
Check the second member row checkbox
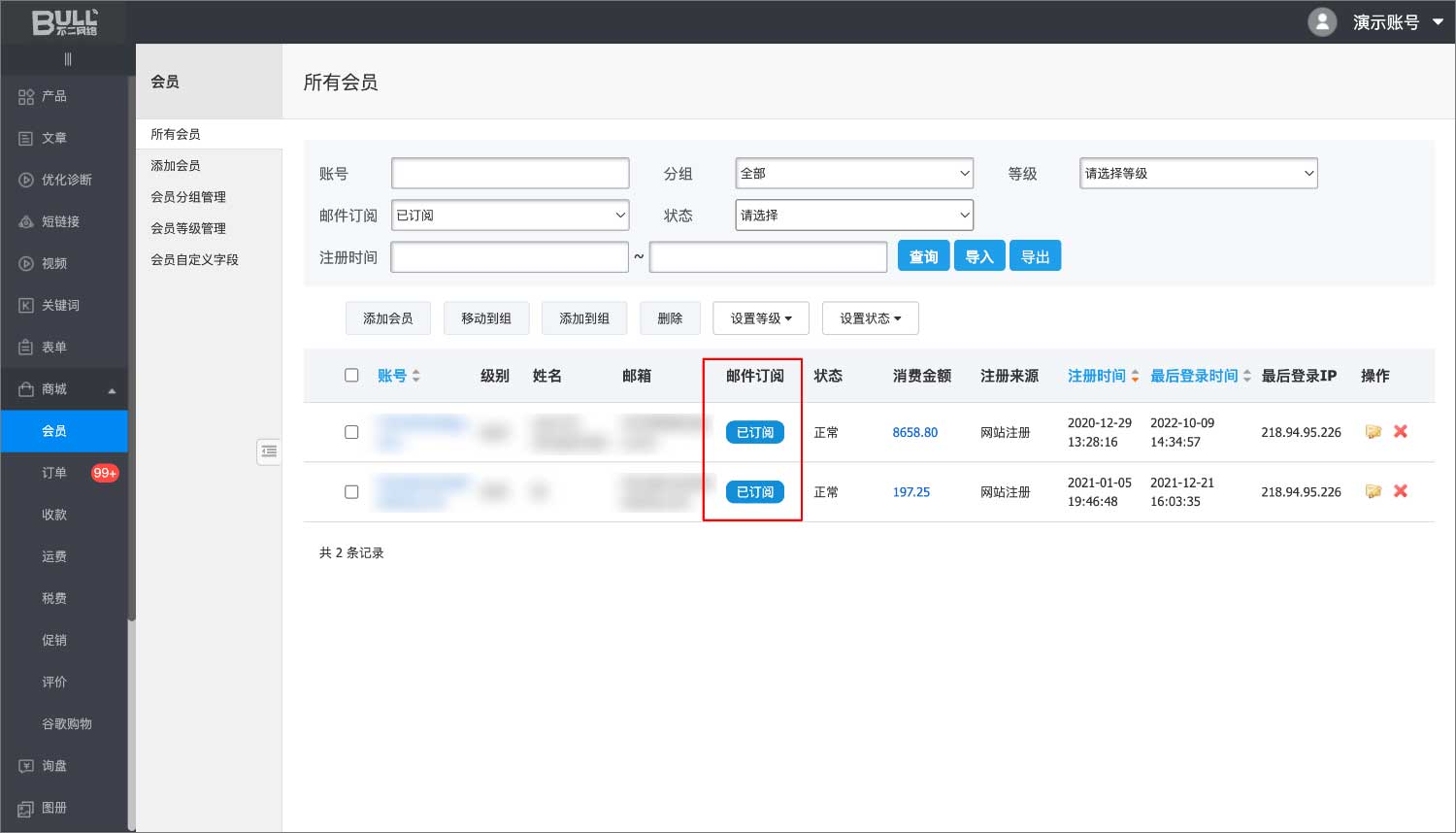351,492
